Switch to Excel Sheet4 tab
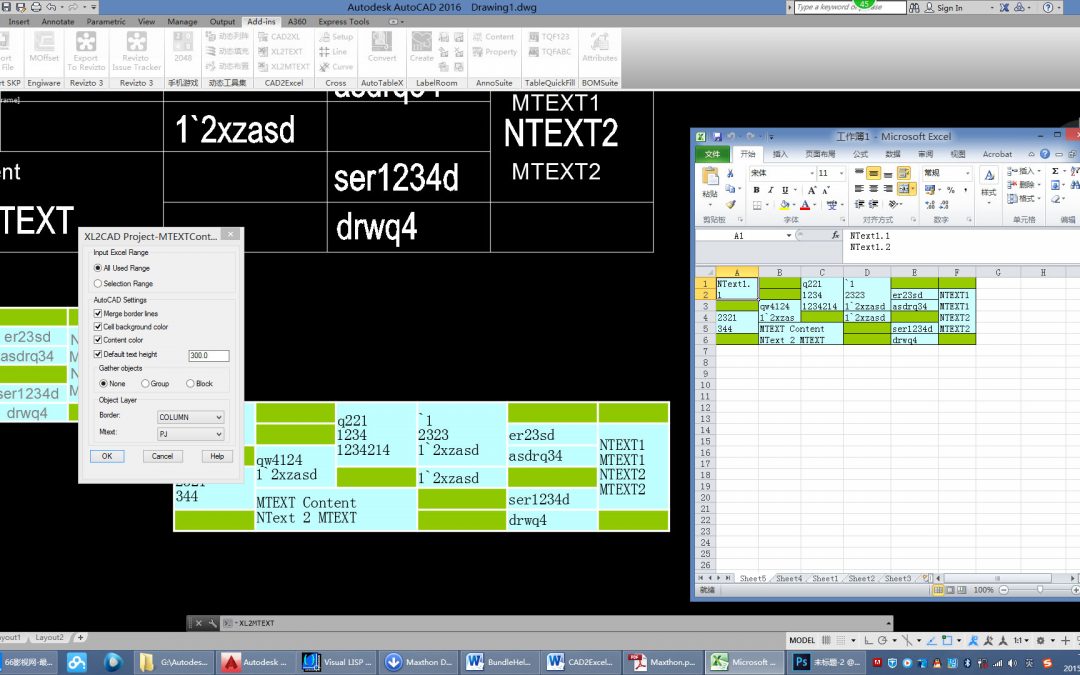The image size is (1080, 675). pos(789,579)
